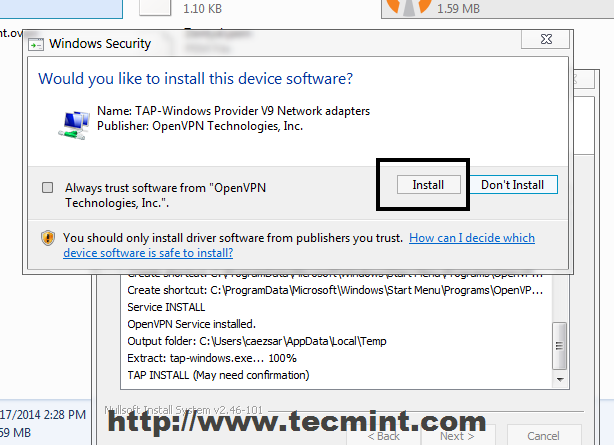The image size is (614, 445).
Task: Click the Publisher: OpenVPN Technologies text
Action: 200,126
